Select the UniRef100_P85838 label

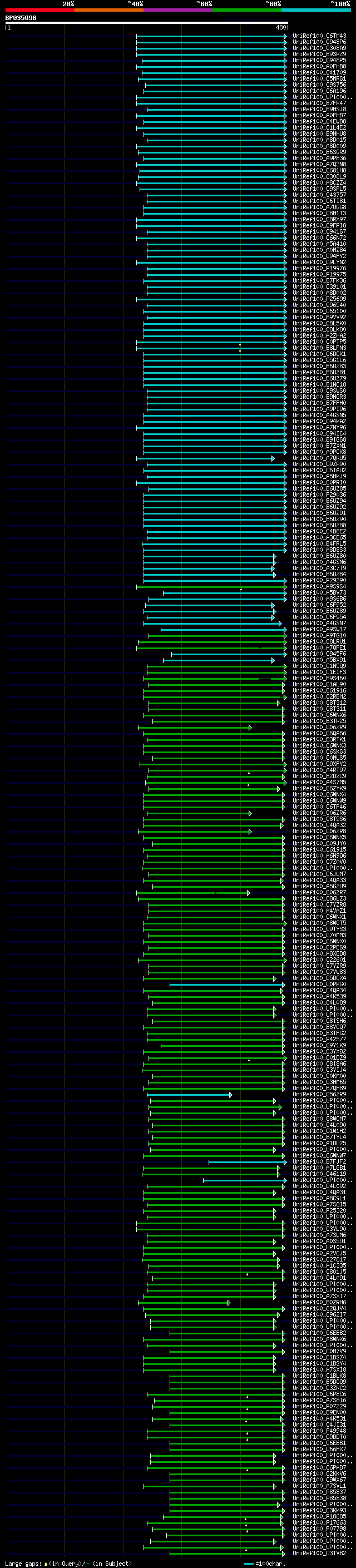[x=319, y=1499]
